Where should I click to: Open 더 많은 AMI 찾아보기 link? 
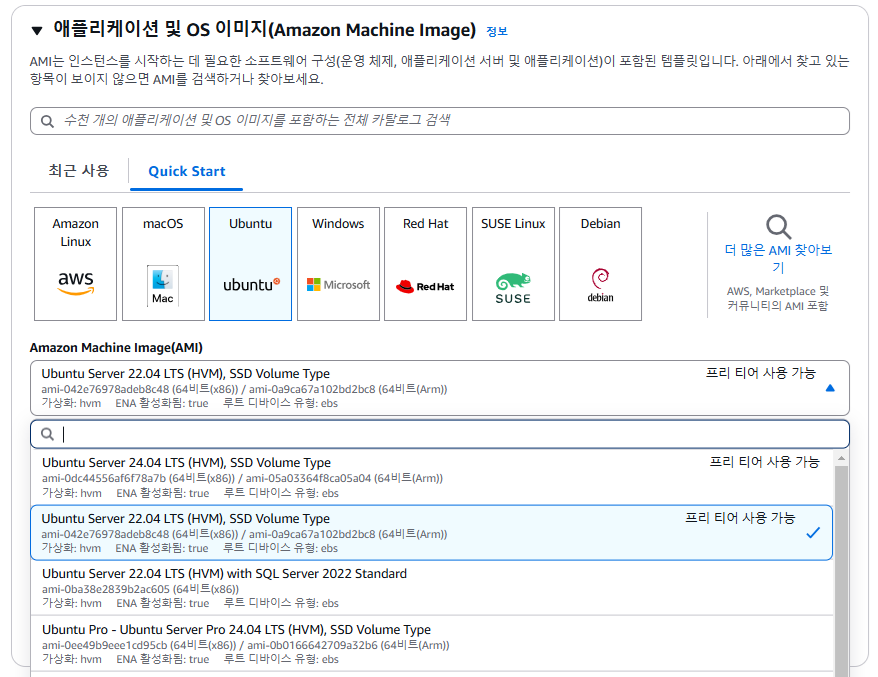click(778, 258)
